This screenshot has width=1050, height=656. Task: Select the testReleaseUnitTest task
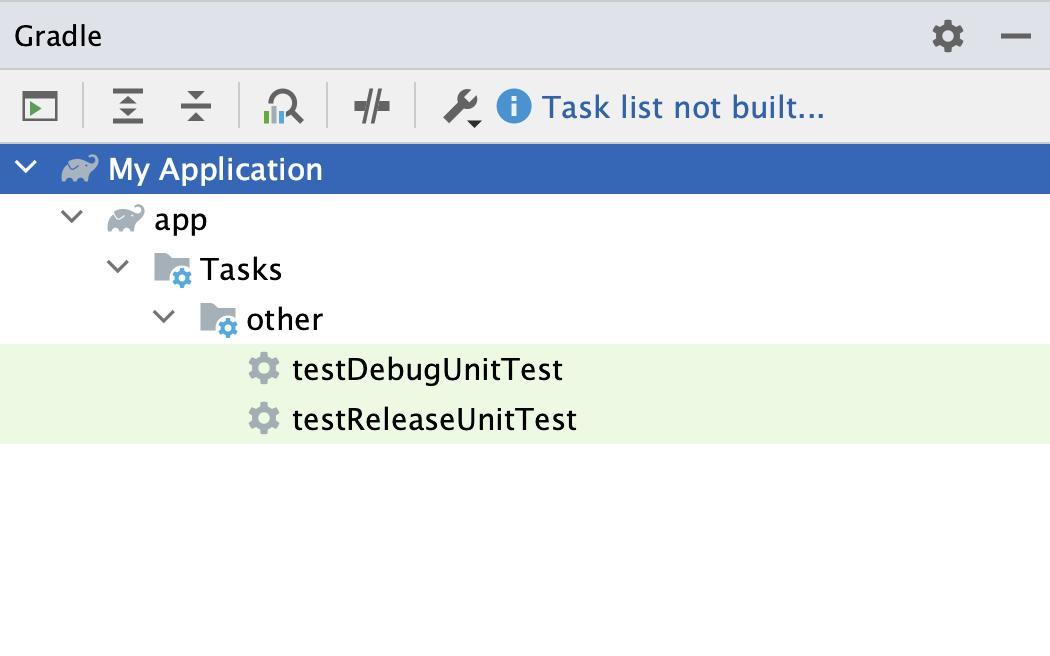pyautogui.click(x=436, y=419)
